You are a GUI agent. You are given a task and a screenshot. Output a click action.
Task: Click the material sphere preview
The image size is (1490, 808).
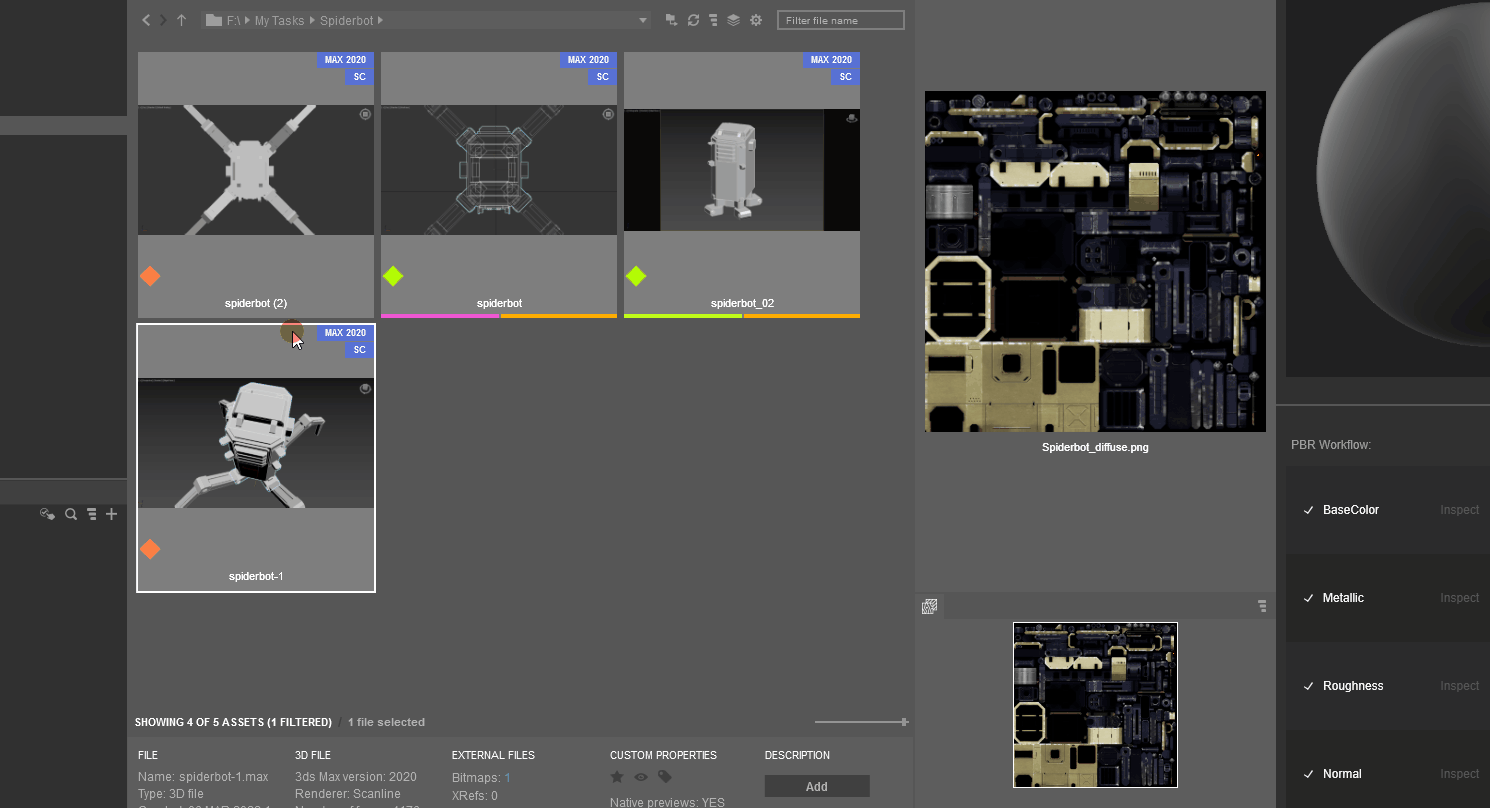point(1405,175)
